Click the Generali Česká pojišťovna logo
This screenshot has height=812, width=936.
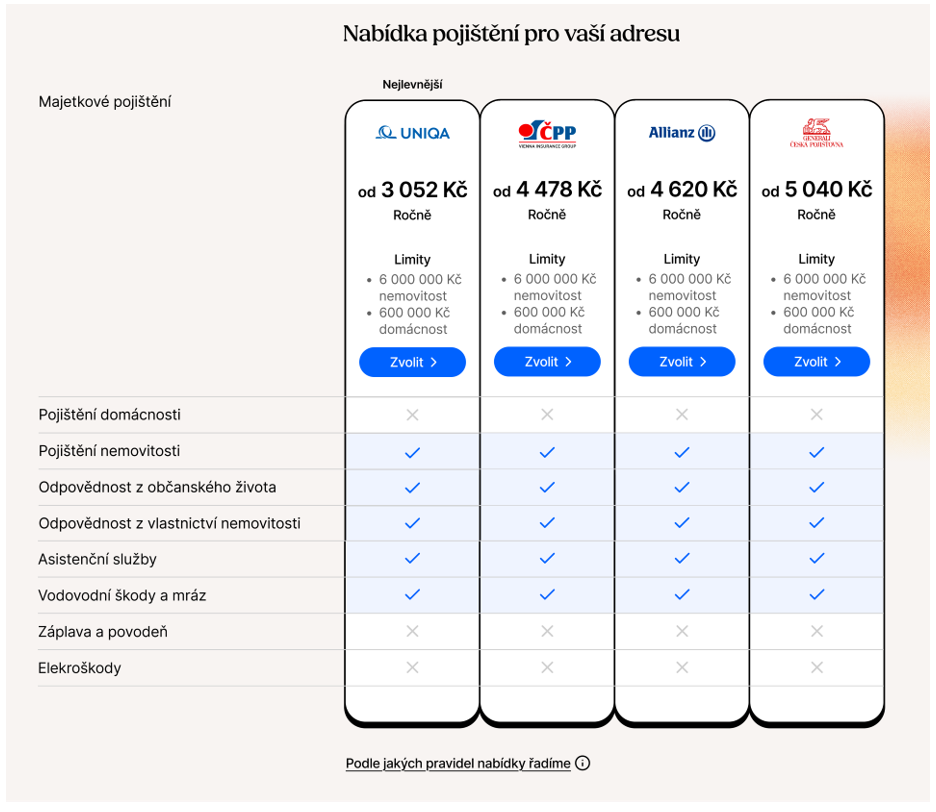tap(816, 133)
